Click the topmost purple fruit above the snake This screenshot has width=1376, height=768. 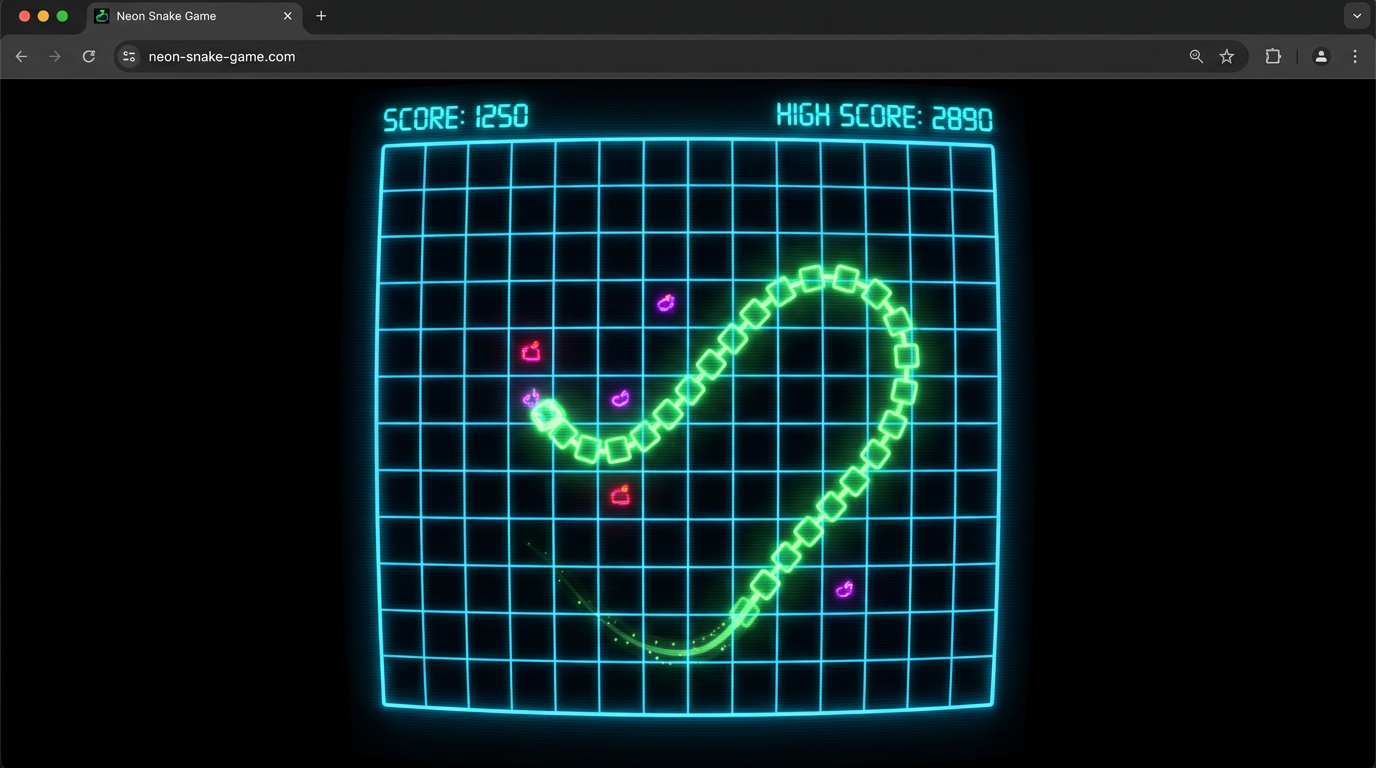click(x=665, y=302)
